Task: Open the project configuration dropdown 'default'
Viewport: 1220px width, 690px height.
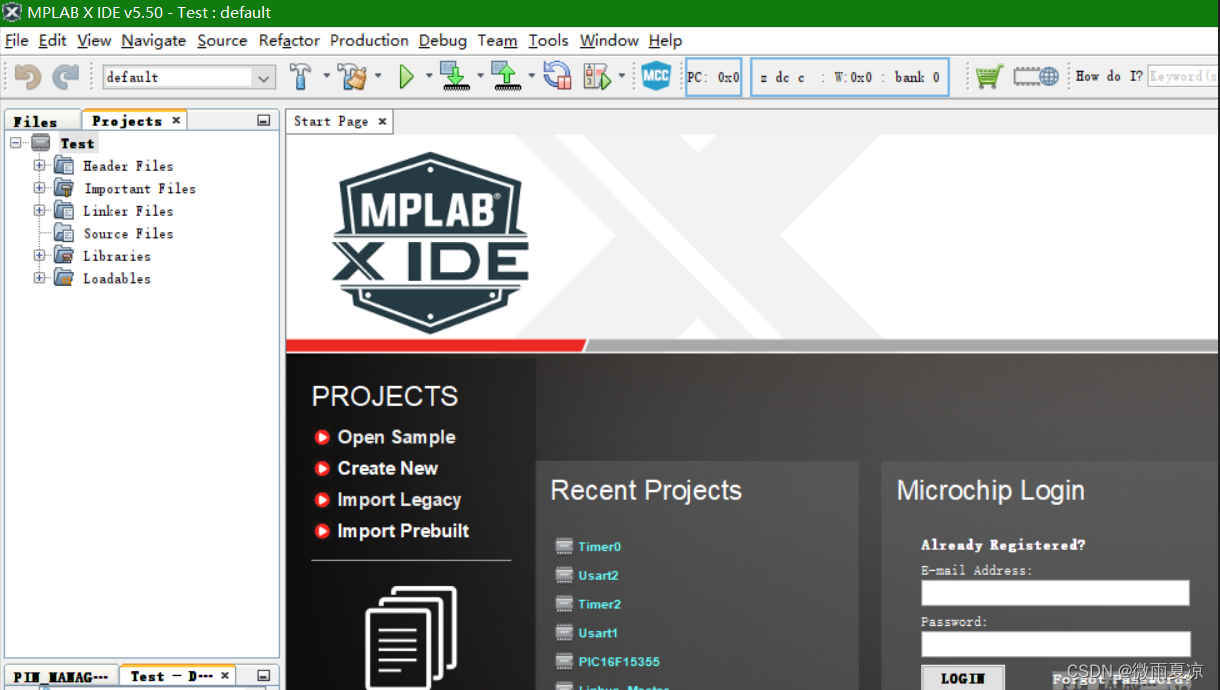Action: (x=189, y=77)
